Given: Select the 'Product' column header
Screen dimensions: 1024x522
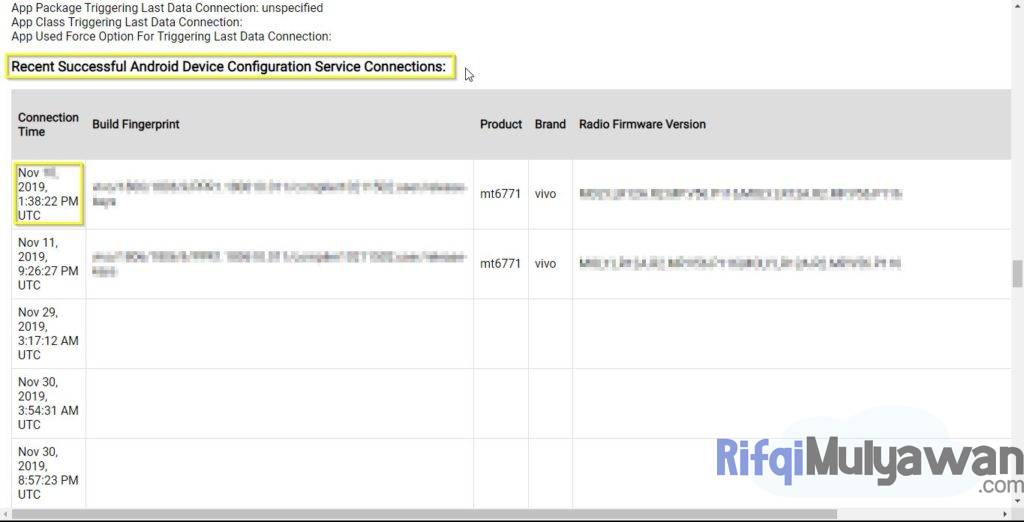Looking at the screenshot, I should click(501, 124).
